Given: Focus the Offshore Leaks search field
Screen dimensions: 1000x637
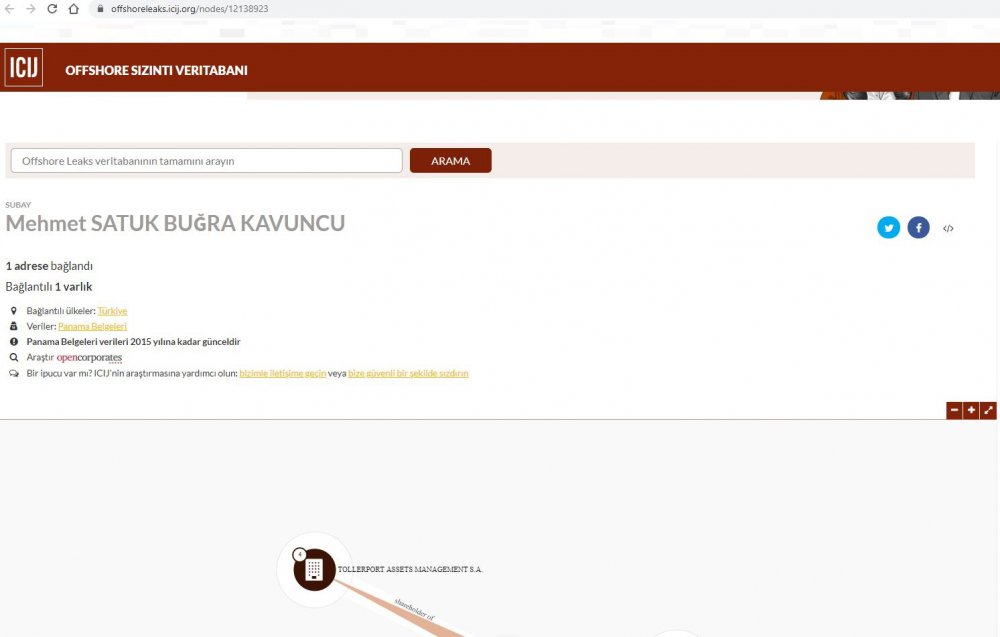Looking at the screenshot, I should point(207,161).
